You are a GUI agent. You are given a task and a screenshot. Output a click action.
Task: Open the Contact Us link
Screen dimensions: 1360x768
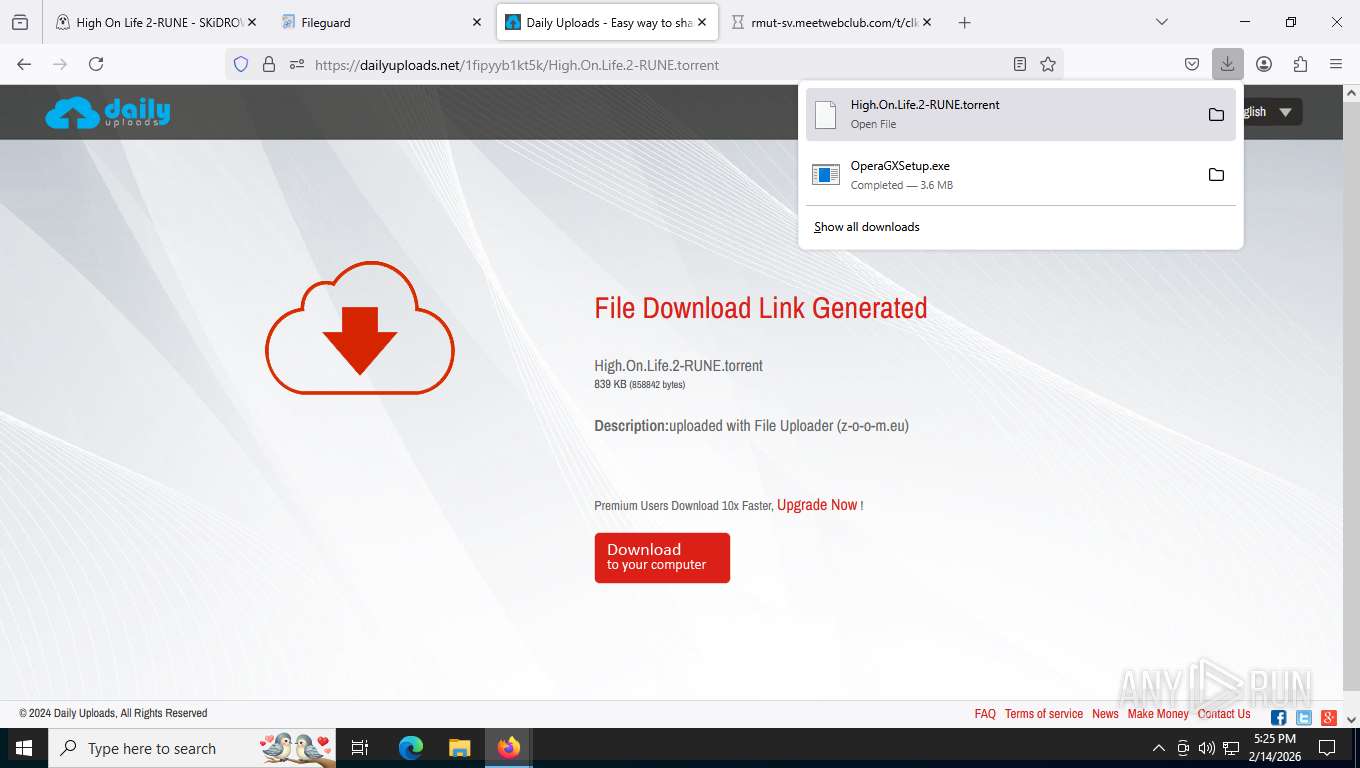tap(1224, 714)
